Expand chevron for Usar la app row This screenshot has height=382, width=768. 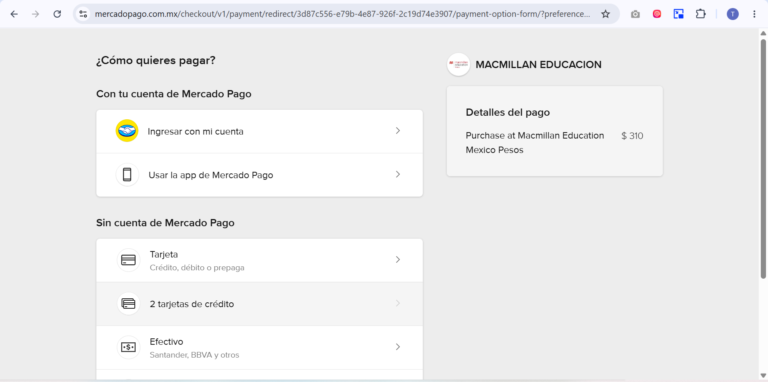click(398, 174)
